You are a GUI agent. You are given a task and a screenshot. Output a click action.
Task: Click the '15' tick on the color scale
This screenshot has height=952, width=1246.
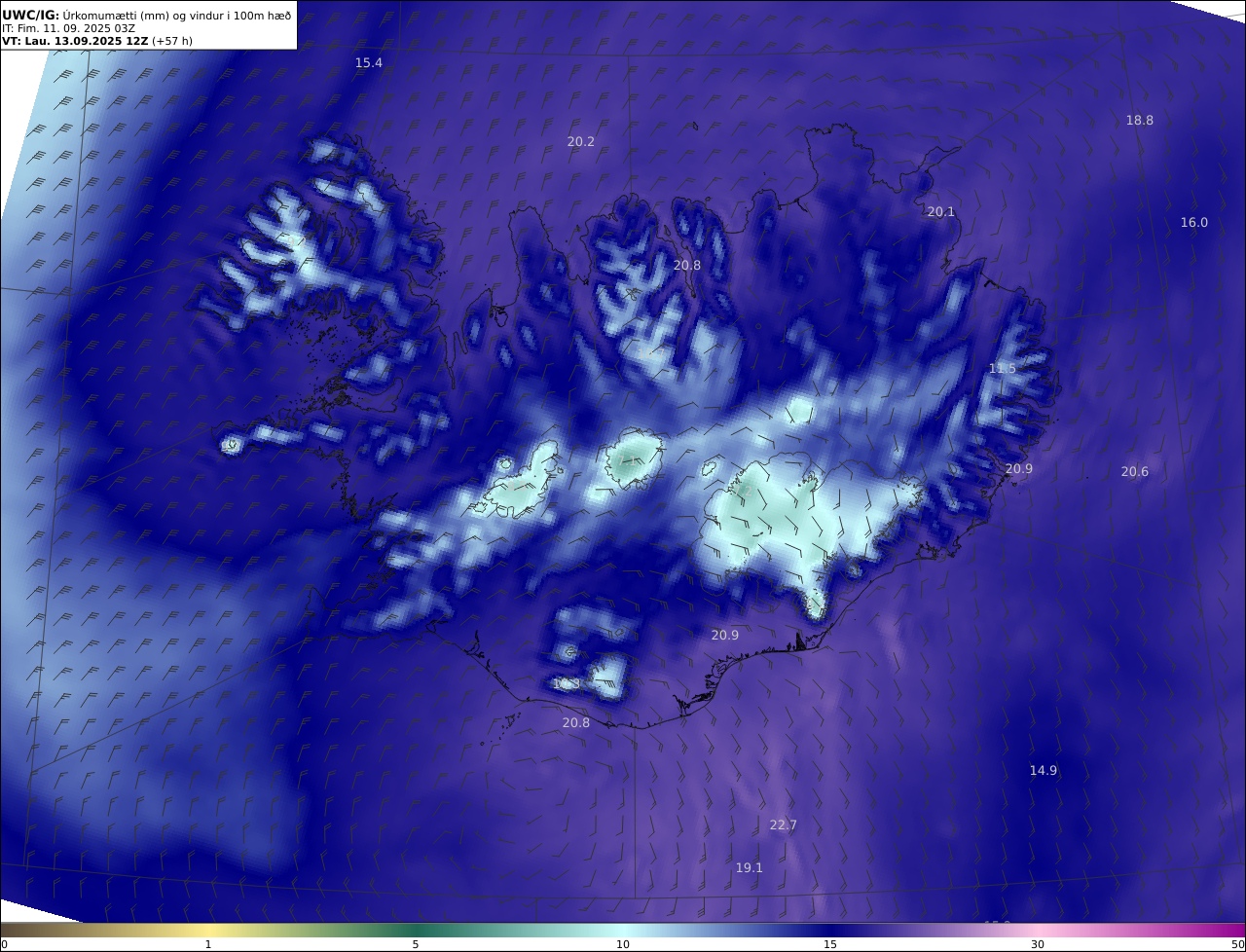830,944
